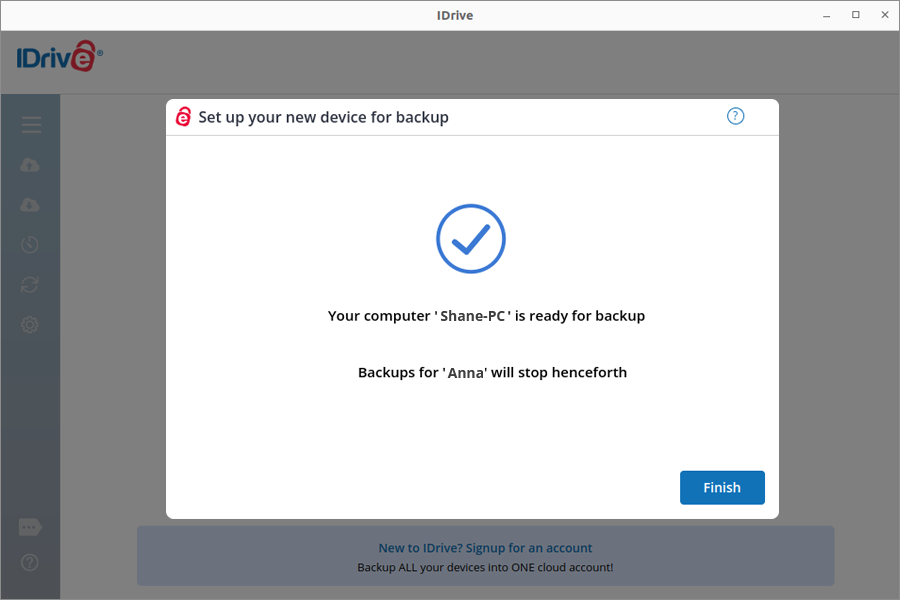Screen dimensions: 900x600
Task: Follow 'New to IDrive? Signup for an account' link
Action: click(485, 548)
